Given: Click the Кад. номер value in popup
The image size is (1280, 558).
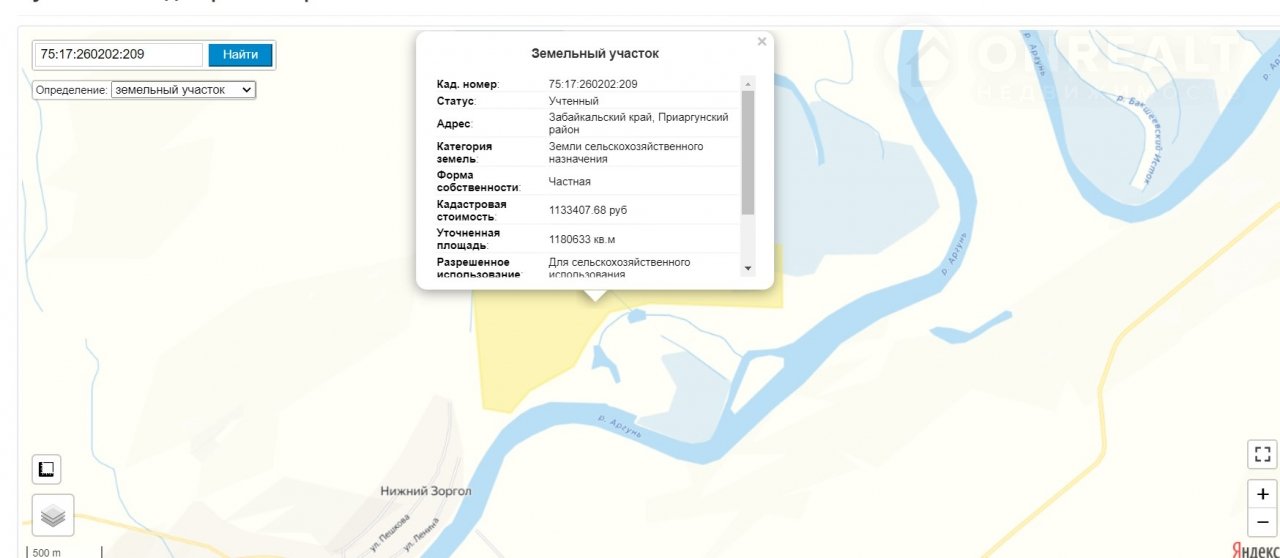Looking at the screenshot, I should click(593, 85).
